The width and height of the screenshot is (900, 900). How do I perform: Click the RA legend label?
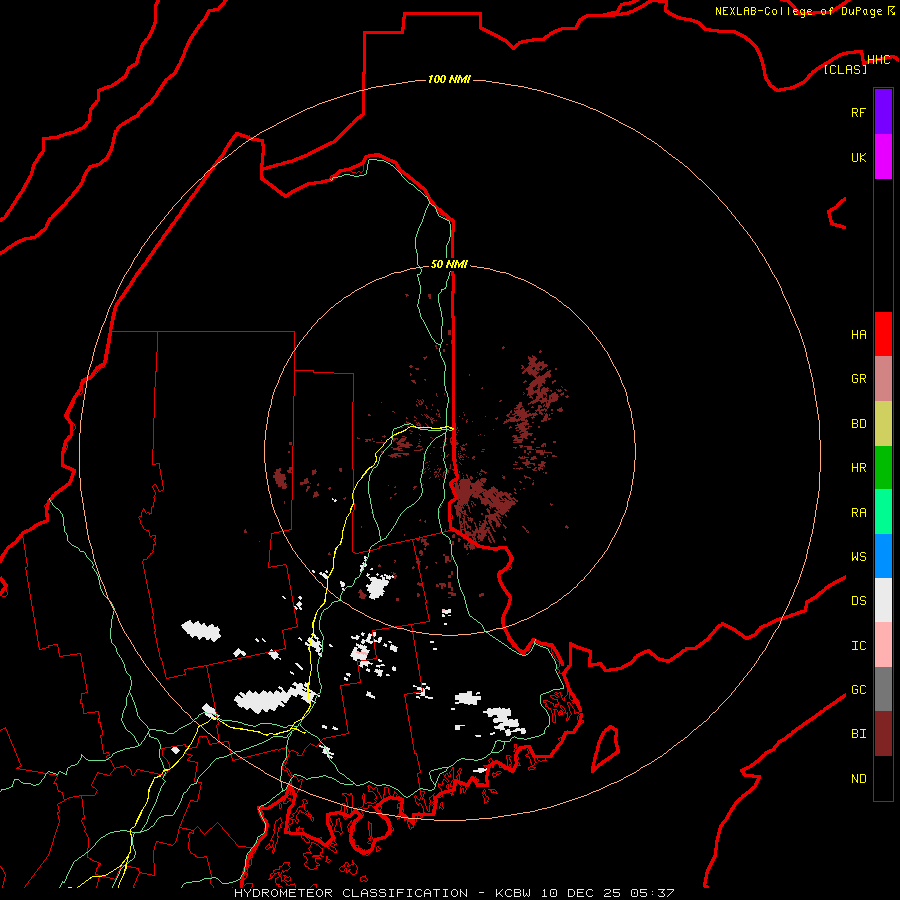point(858,513)
